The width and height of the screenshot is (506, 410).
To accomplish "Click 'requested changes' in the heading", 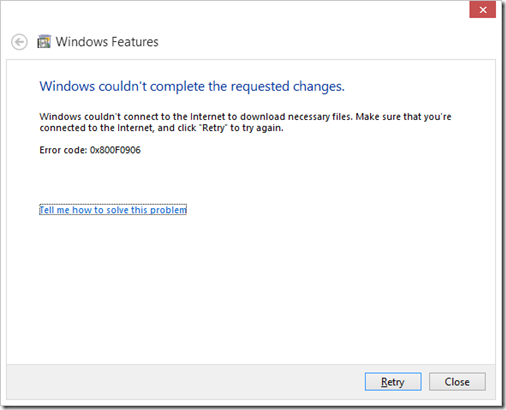I will click(288, 87).
